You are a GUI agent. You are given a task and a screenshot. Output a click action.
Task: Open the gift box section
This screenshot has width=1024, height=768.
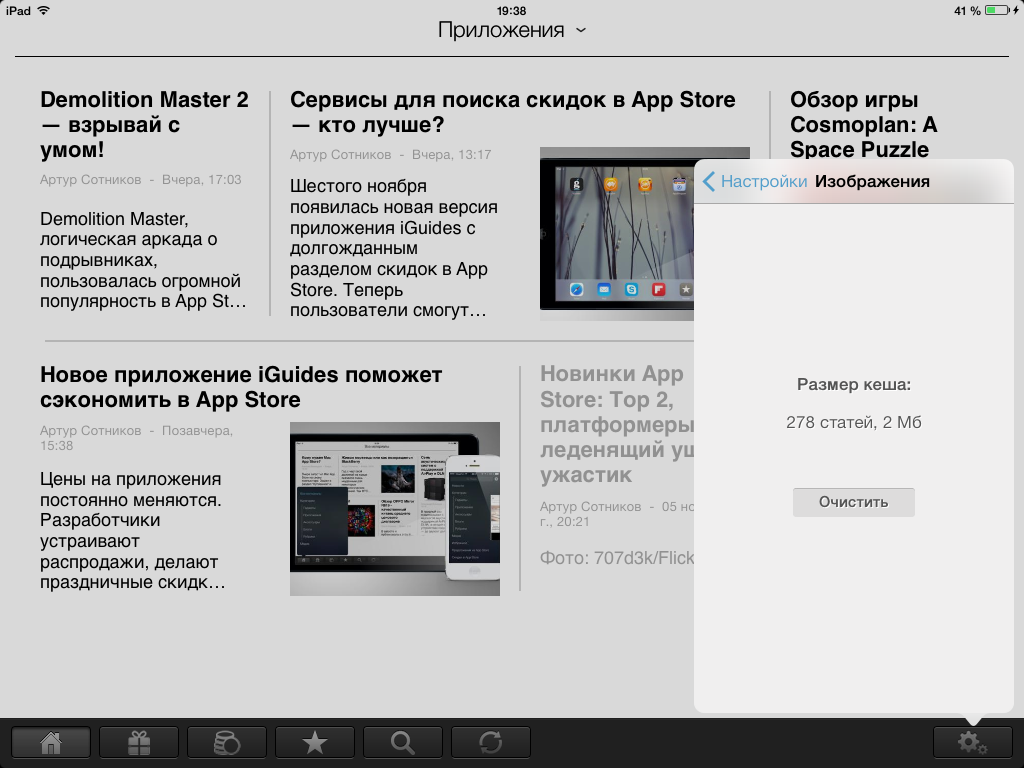pos(139,742)
